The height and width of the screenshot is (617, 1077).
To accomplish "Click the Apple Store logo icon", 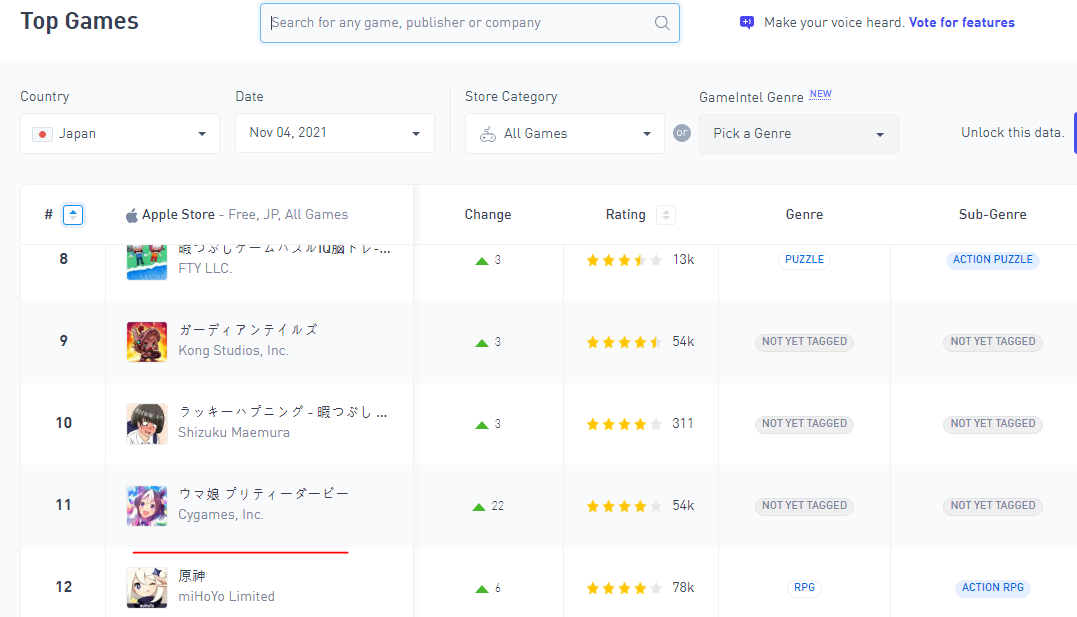I will 131,216.
